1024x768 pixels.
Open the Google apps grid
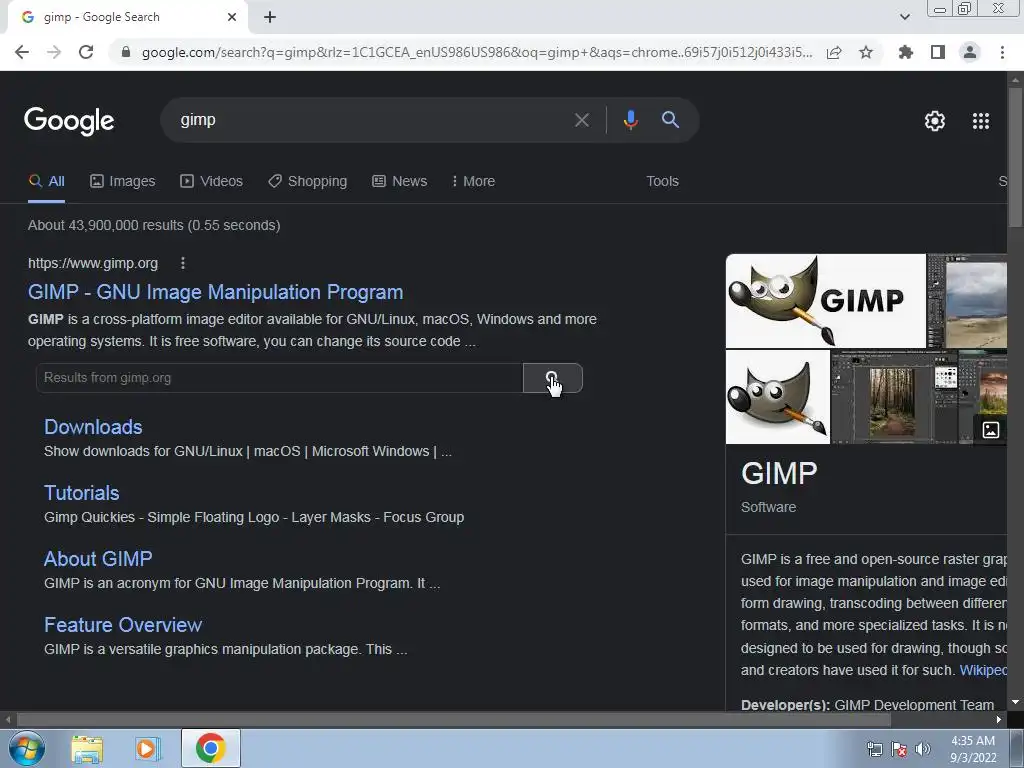pyautogui.click(x=981, y=121)
